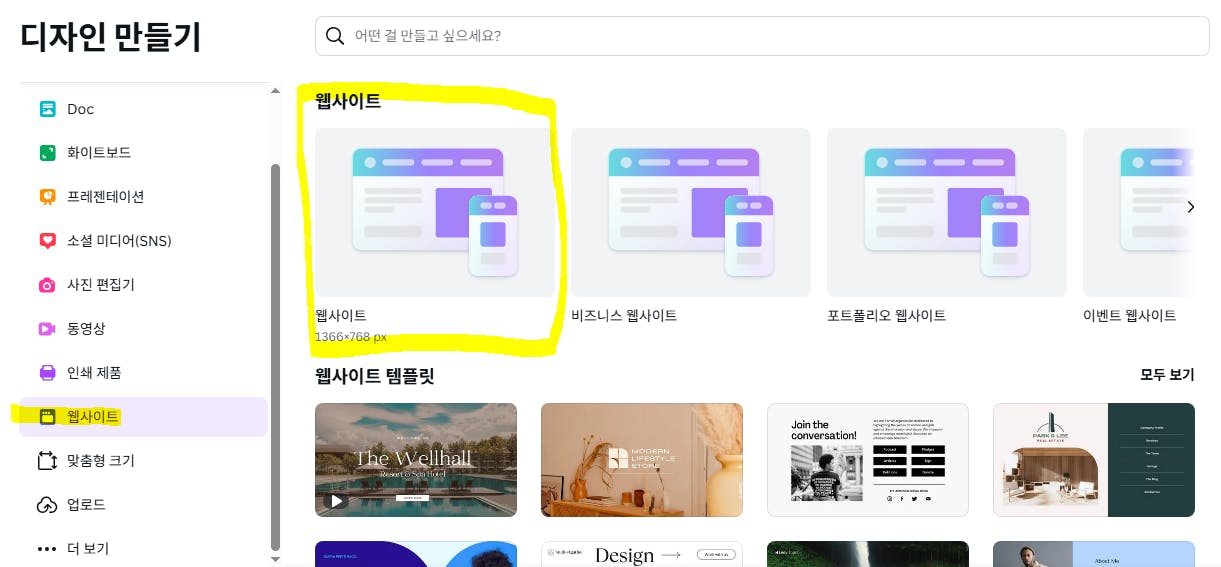Screen dimensions: 1221x567
Task: Click the 이벤트 웹사이트 label
Action: 1130,315
